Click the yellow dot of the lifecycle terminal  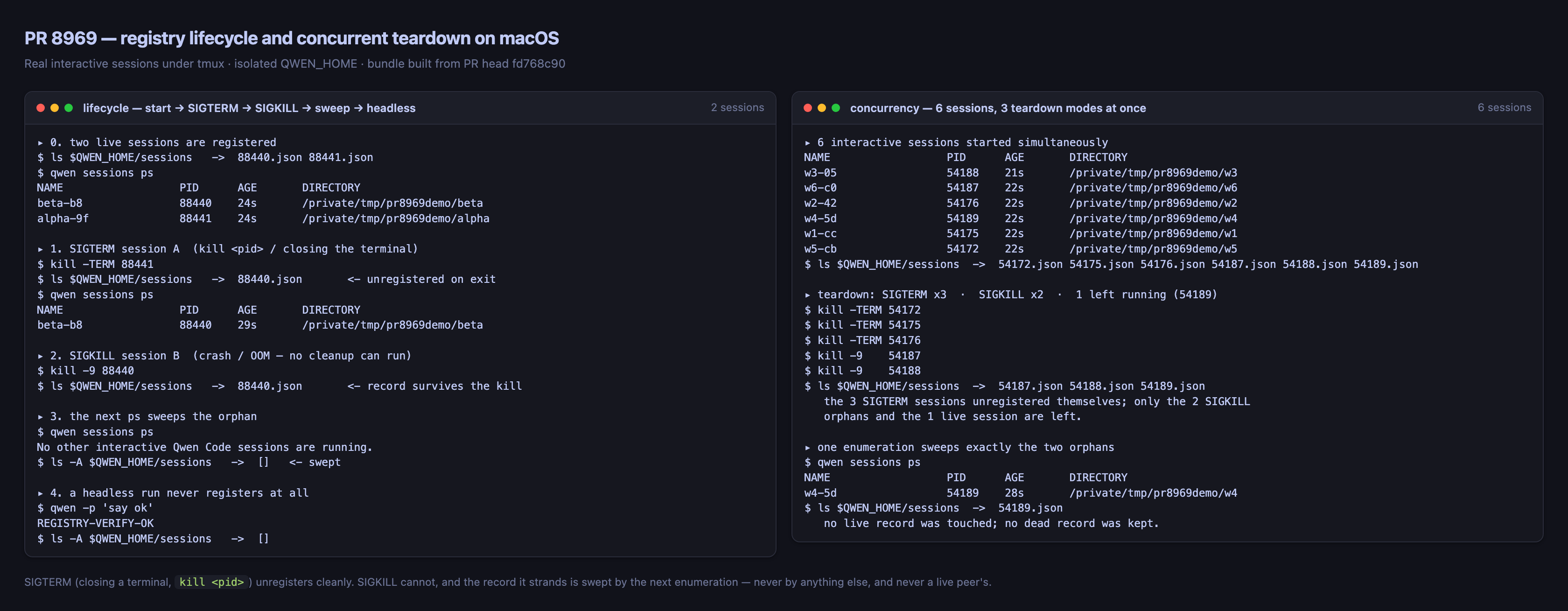click(x=55, y=108)
